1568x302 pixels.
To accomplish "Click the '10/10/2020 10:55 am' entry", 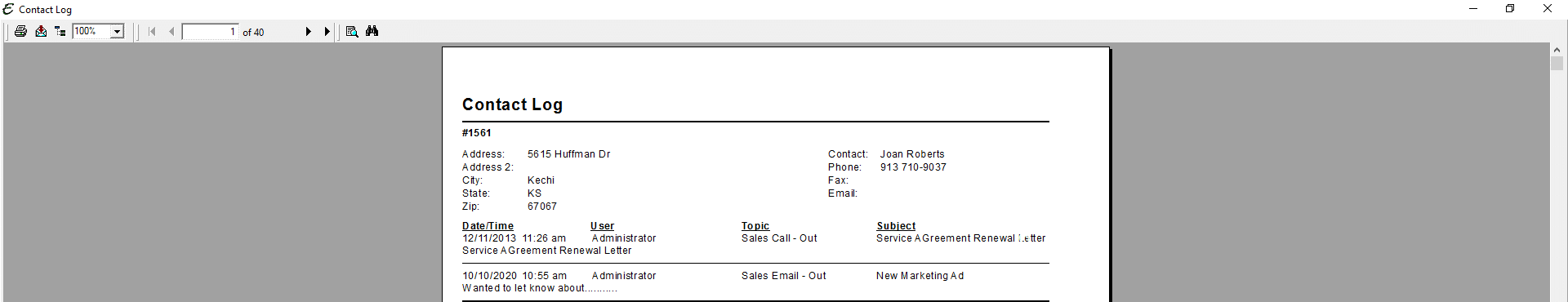I will click(x=514, y=276).
